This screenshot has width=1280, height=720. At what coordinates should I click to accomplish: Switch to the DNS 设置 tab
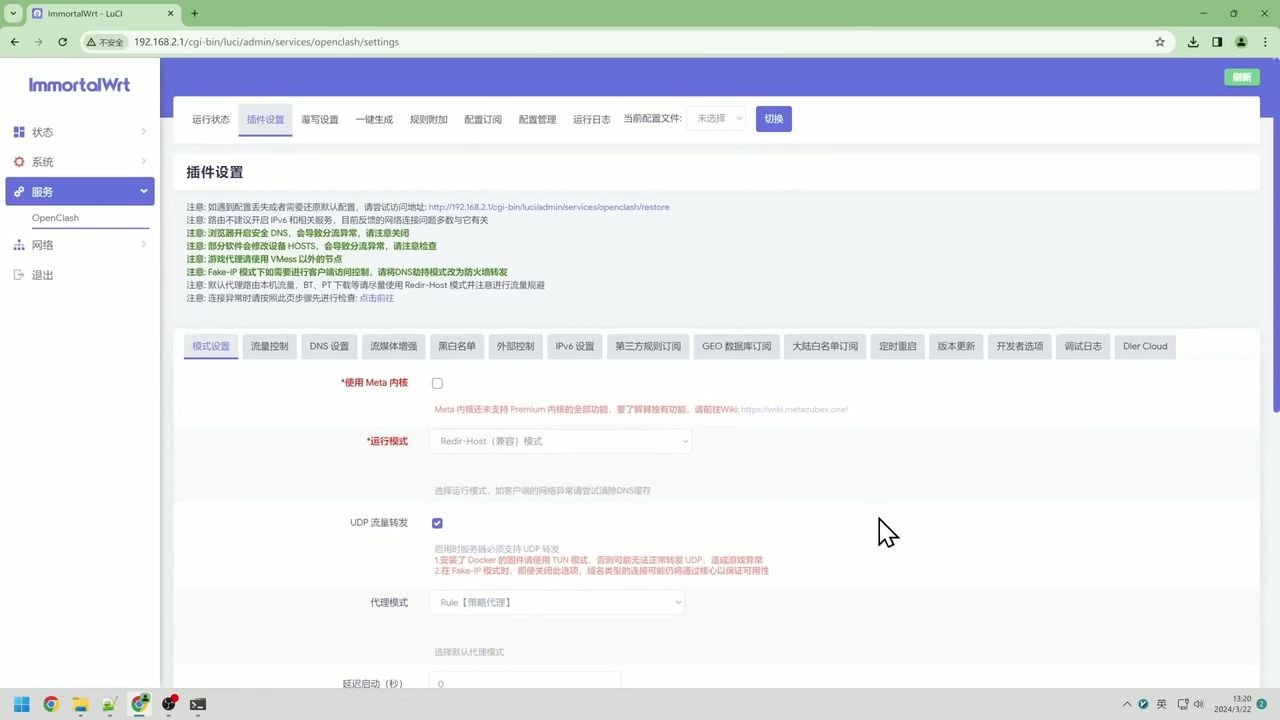tap(329, 346)
